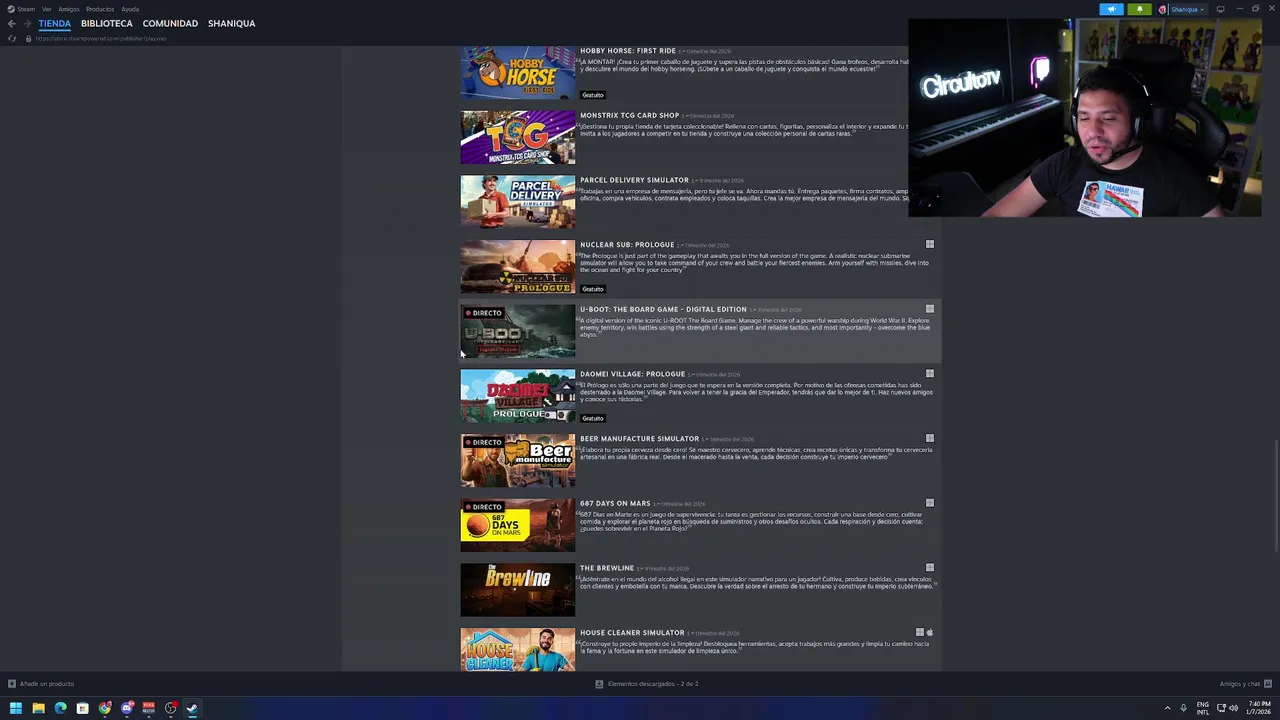This screenshot has height=720, width=1280.
Task: Click Steam icon in the taskbar
Action: (x=192, y=708)
